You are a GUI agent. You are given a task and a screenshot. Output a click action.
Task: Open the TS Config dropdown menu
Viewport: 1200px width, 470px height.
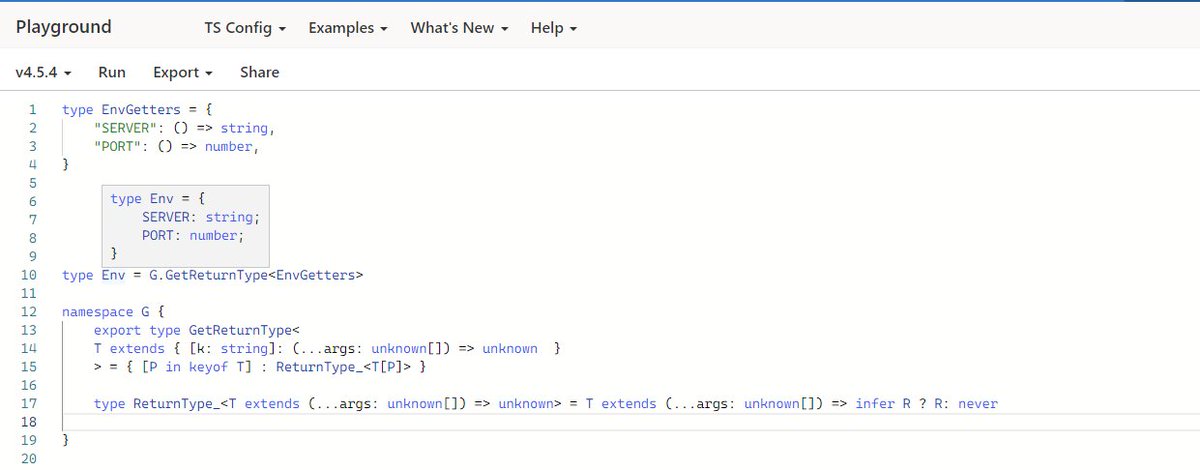[245, 28]
